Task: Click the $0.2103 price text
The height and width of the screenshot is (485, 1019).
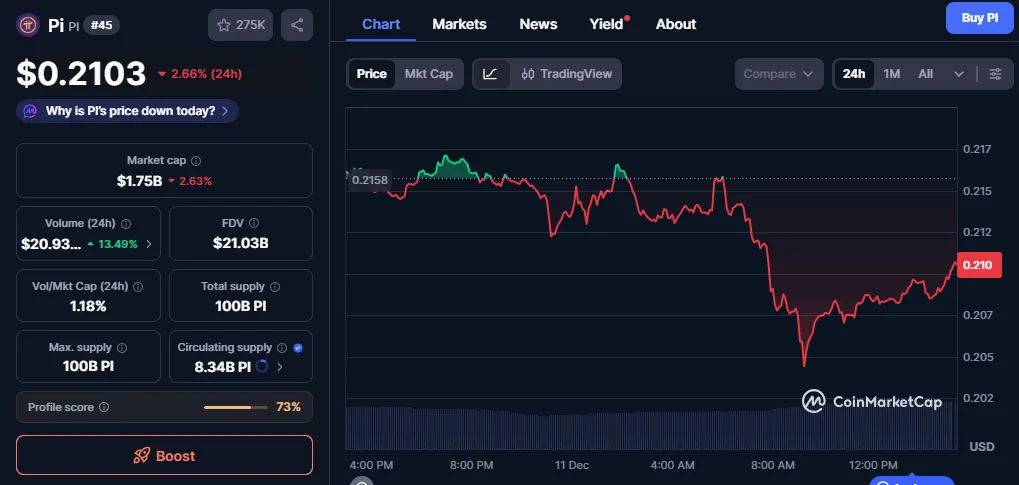Action: (x=81, y=73)
